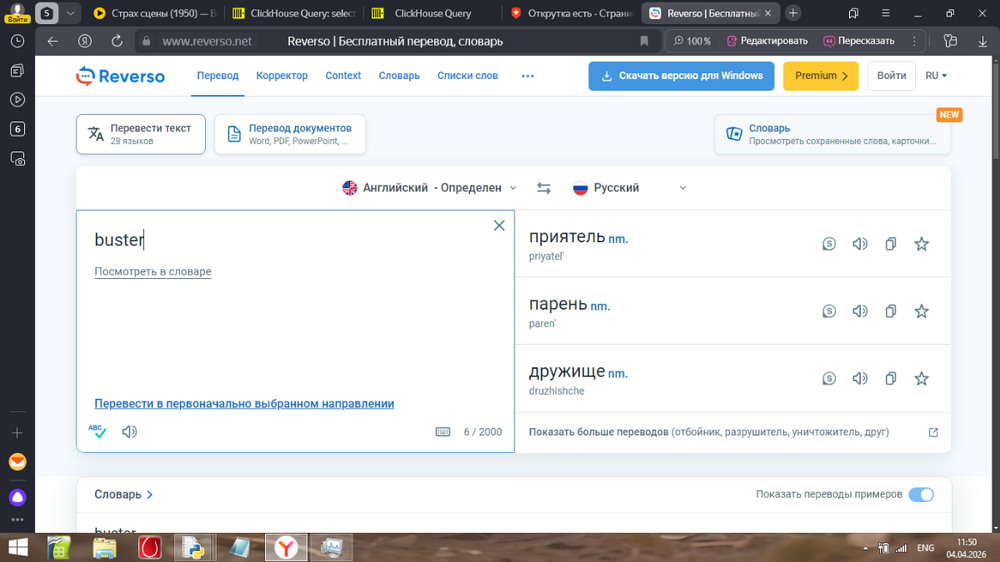Open more translations in external link icon

[x=933, y=432]
